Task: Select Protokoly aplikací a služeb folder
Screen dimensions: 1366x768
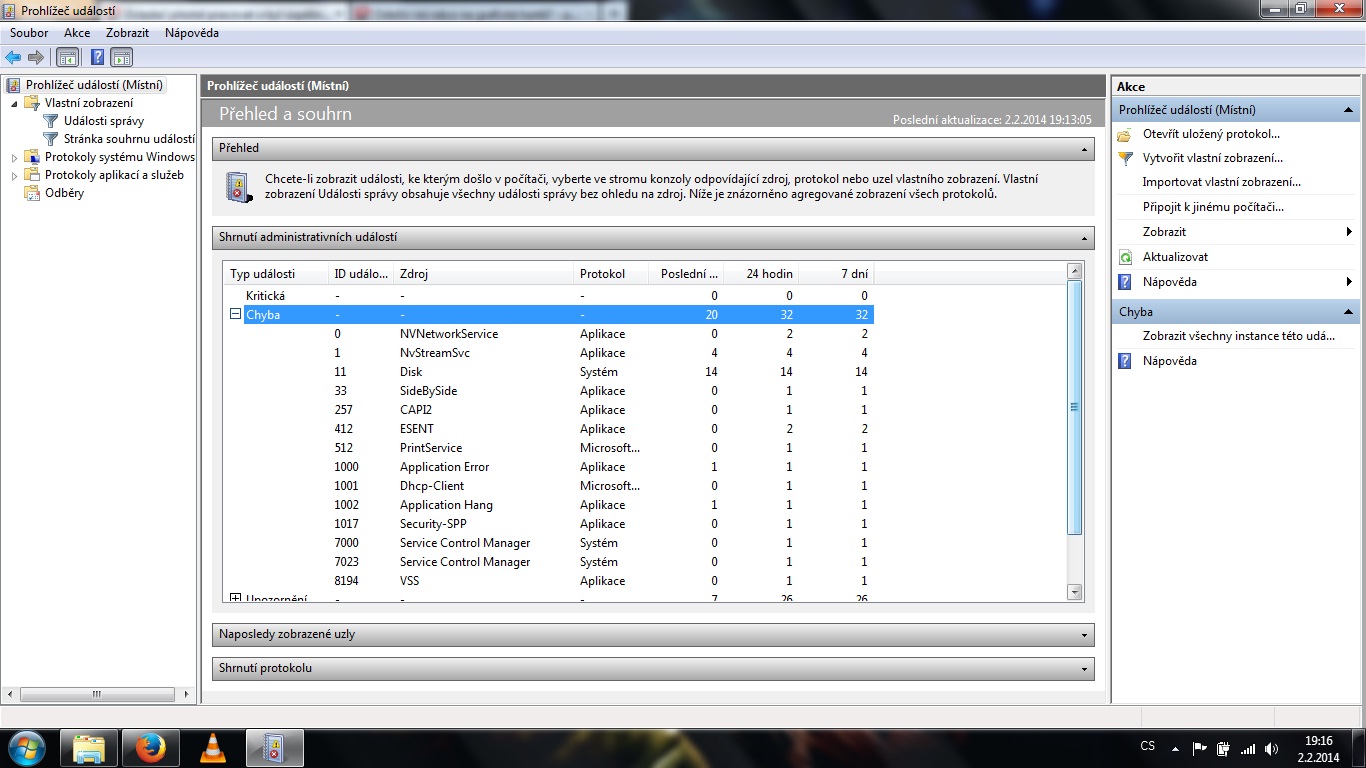Action: [x=114, y=175]
